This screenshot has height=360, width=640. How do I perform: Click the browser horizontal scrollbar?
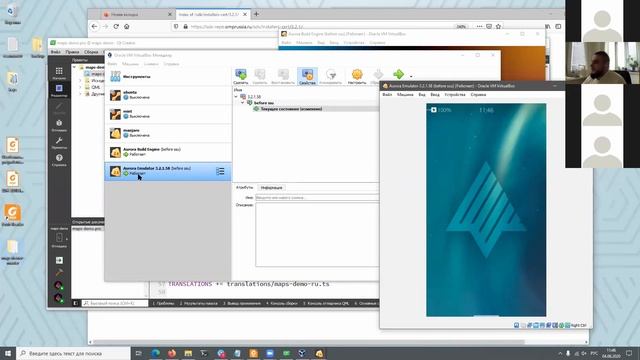point(309,342)
